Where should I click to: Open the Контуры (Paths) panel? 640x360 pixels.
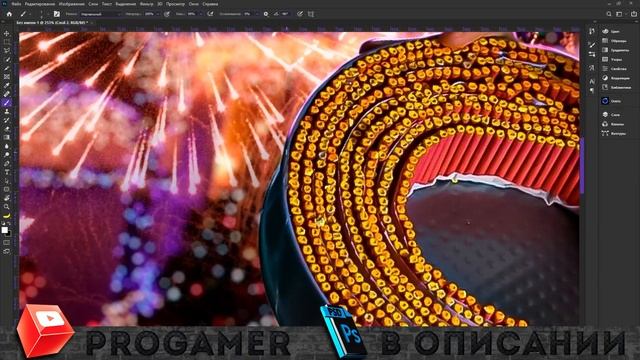click(x=614, y=133)
